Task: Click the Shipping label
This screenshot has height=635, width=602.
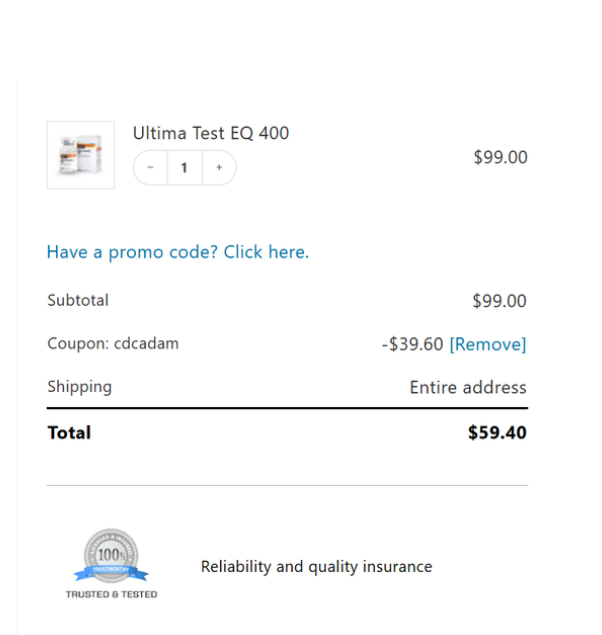Action: coord(79,386)
